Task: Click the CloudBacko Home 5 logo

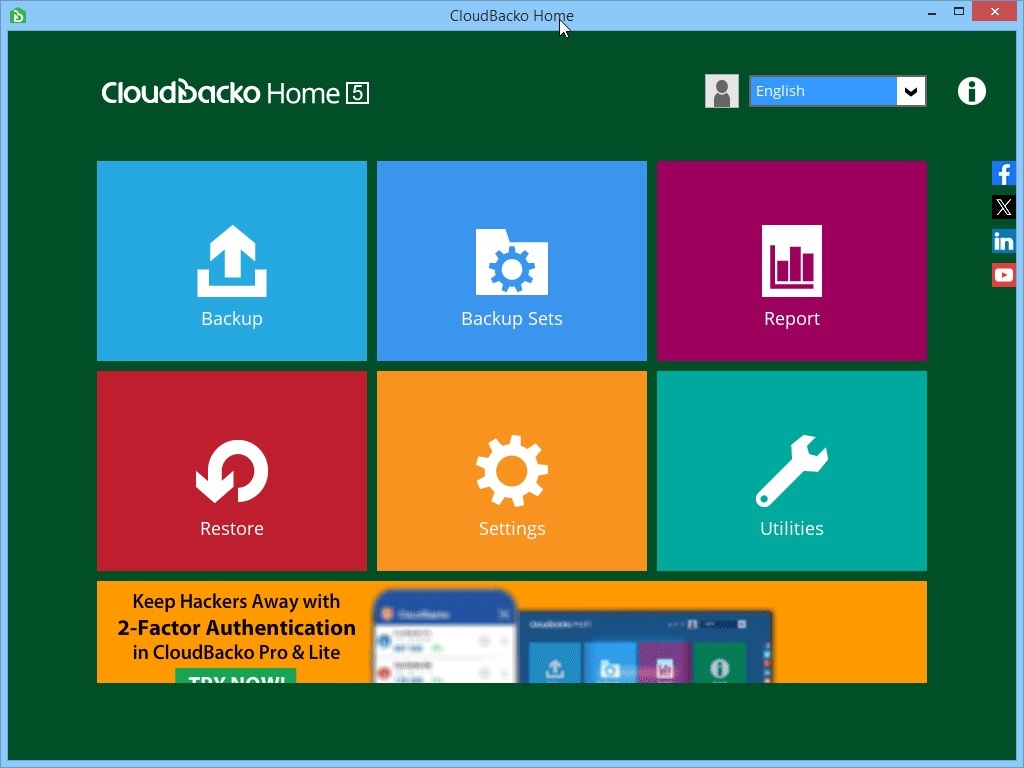Action: [235, 93]
